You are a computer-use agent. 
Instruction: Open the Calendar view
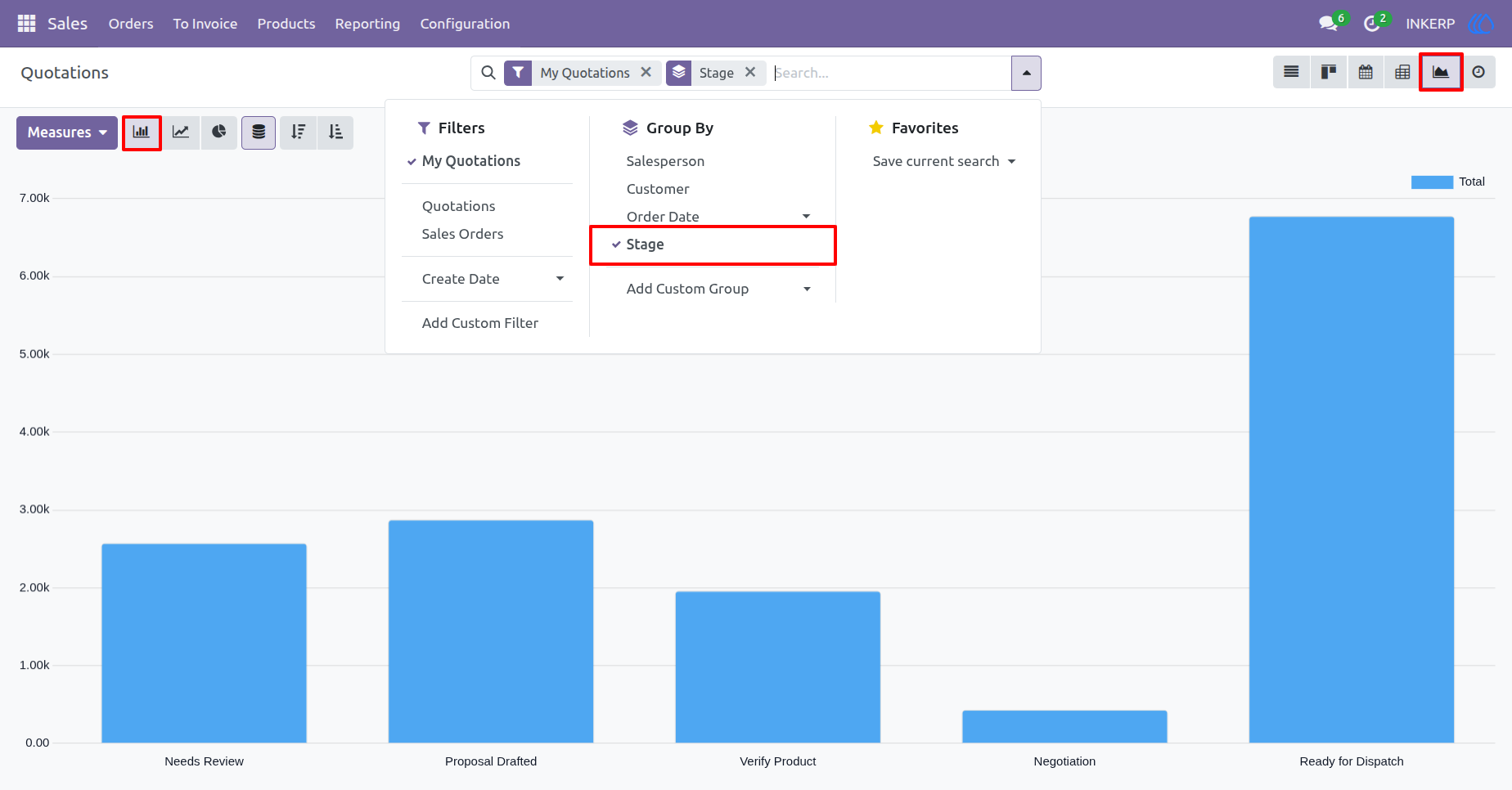coord(1366,73)
